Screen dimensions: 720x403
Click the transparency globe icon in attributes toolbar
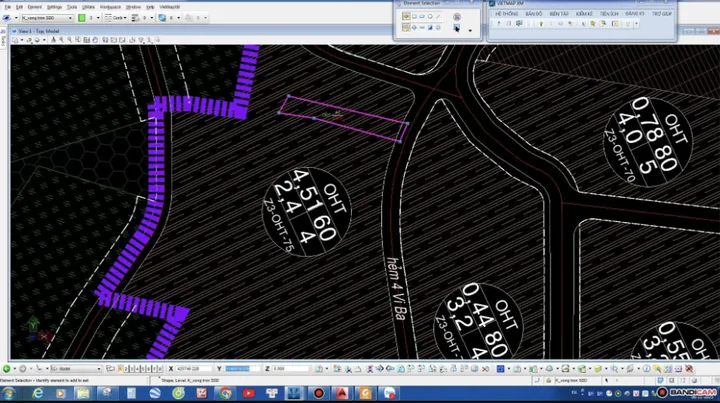pos(162,17)
